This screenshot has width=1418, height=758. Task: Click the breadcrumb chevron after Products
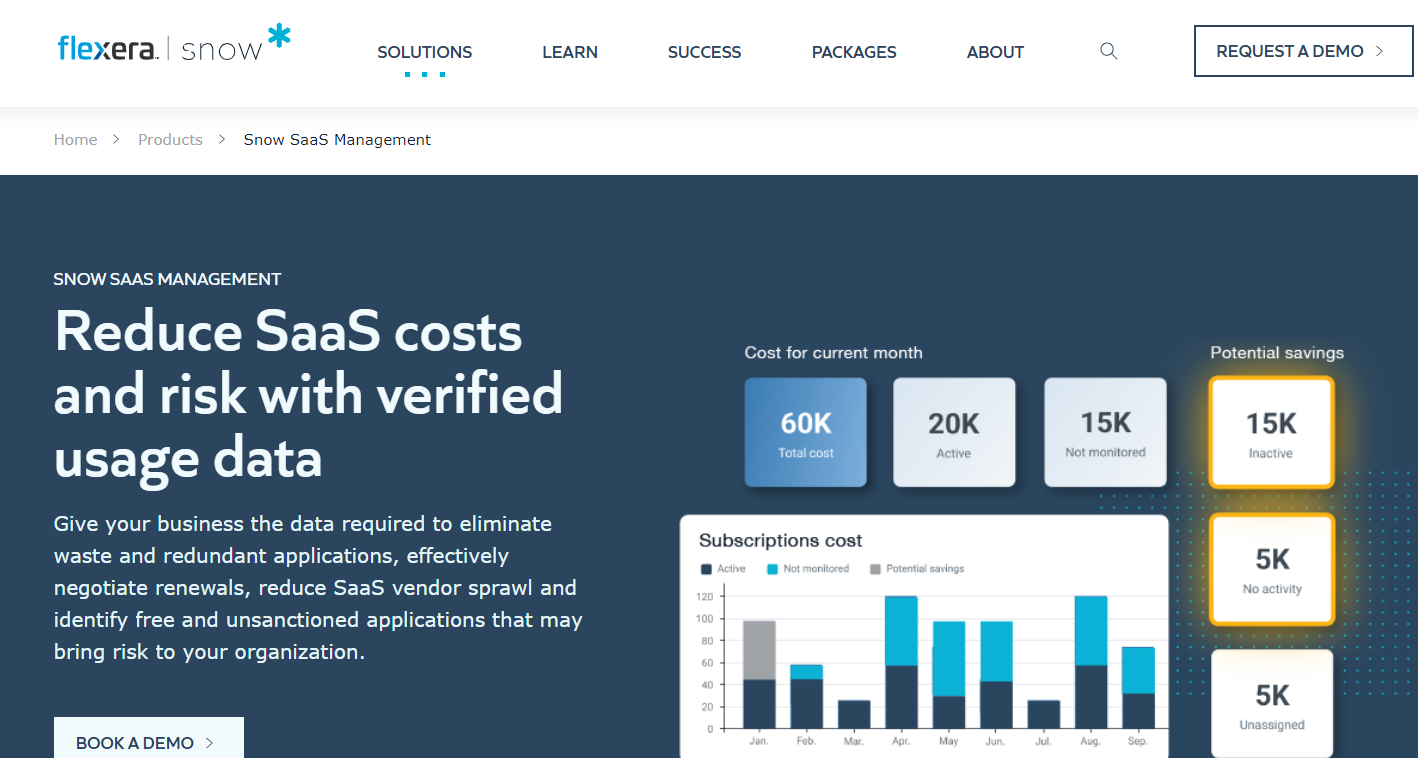pos(222,140)
